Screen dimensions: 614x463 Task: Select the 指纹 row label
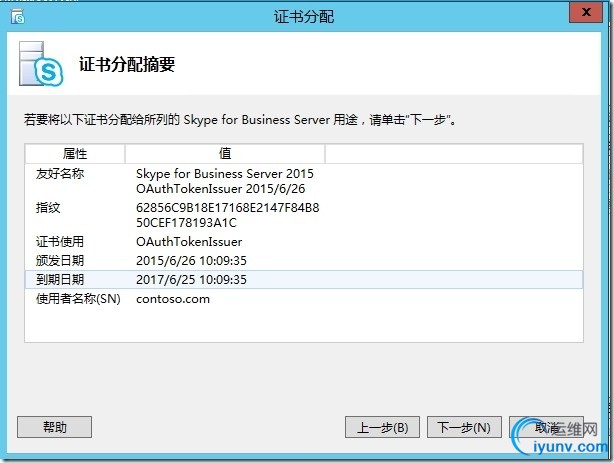point(48,208)
